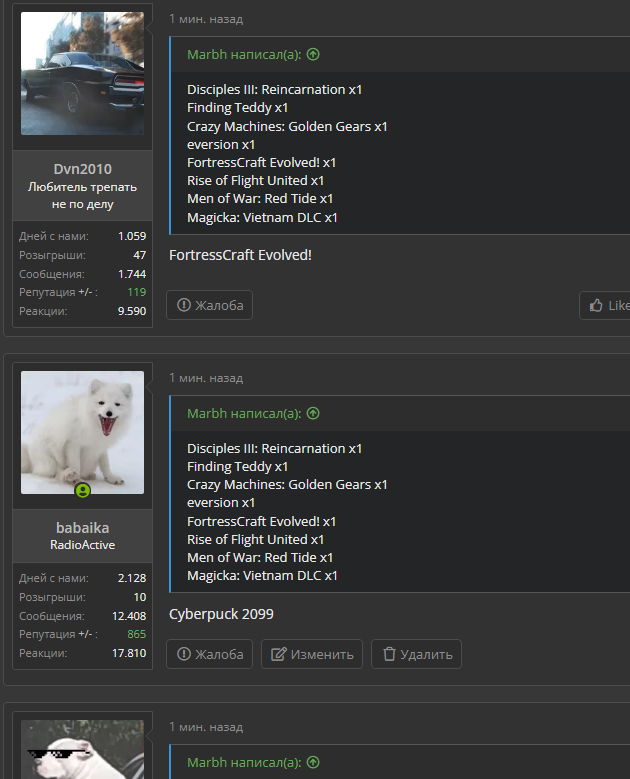Viewport: 630px width, 779px height.
Task: Select the 'Любитель трепать не по делу' user title
Action: tap(82, 195)
